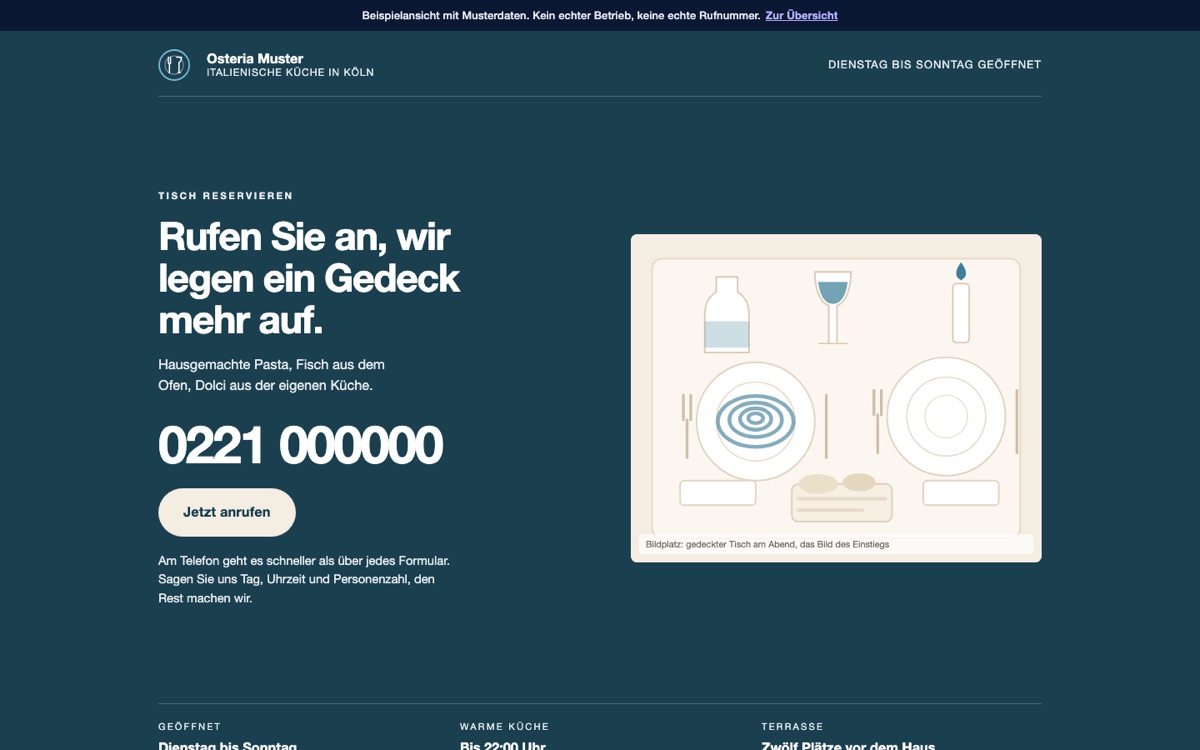This screenshot has height=750, width=1200.
Task: Click the wine glass in the illustration
Action: (833, 307)
